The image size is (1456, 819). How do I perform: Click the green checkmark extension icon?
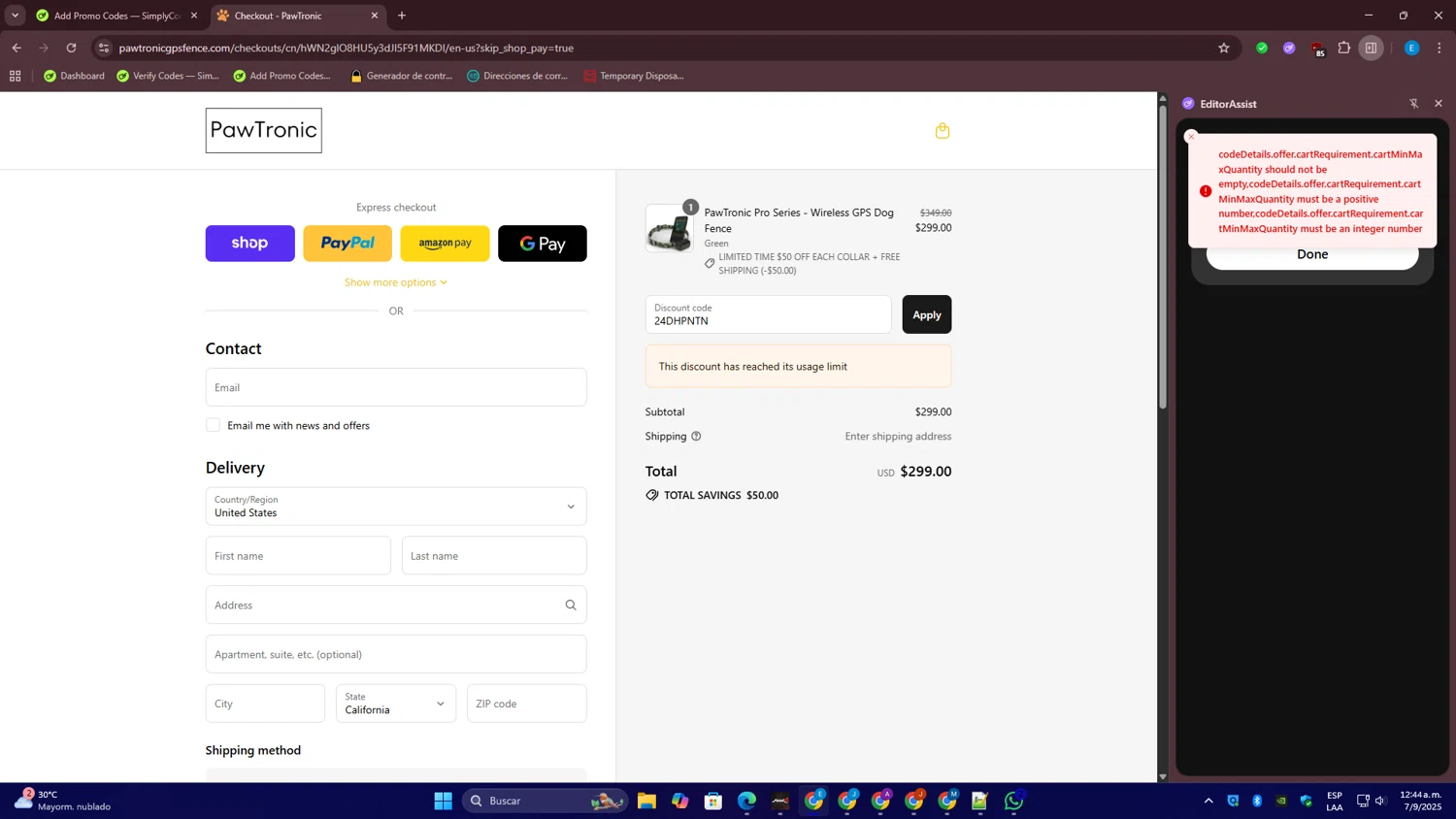click(x=1262, y=48)
